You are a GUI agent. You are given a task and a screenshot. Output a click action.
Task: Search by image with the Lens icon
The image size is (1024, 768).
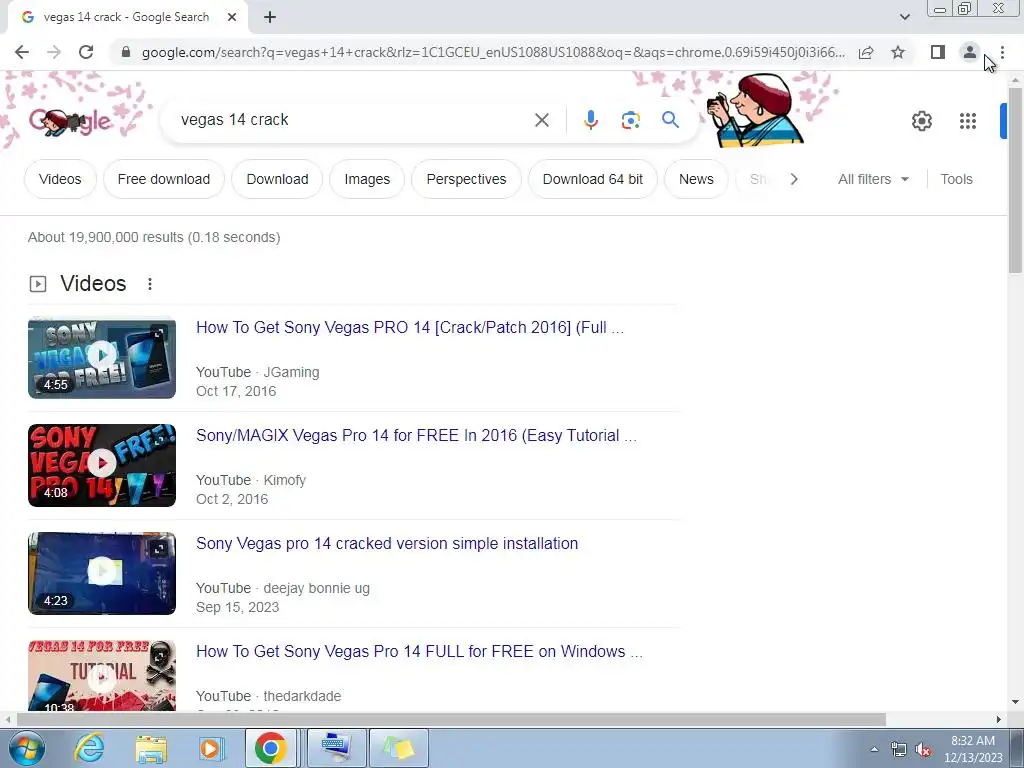pos(630,120)
